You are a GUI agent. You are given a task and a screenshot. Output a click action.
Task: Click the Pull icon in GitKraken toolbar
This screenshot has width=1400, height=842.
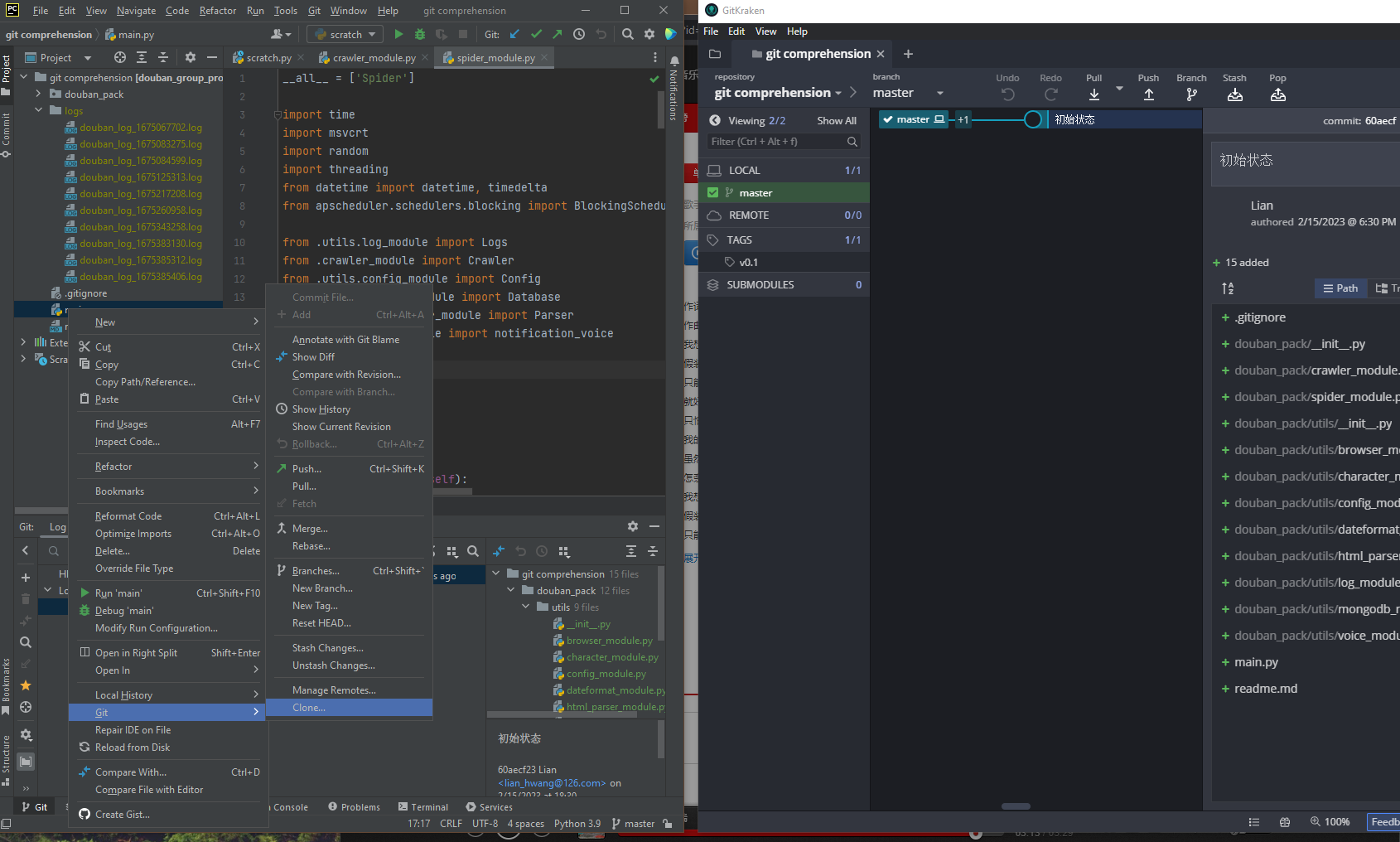point(1094,94)
